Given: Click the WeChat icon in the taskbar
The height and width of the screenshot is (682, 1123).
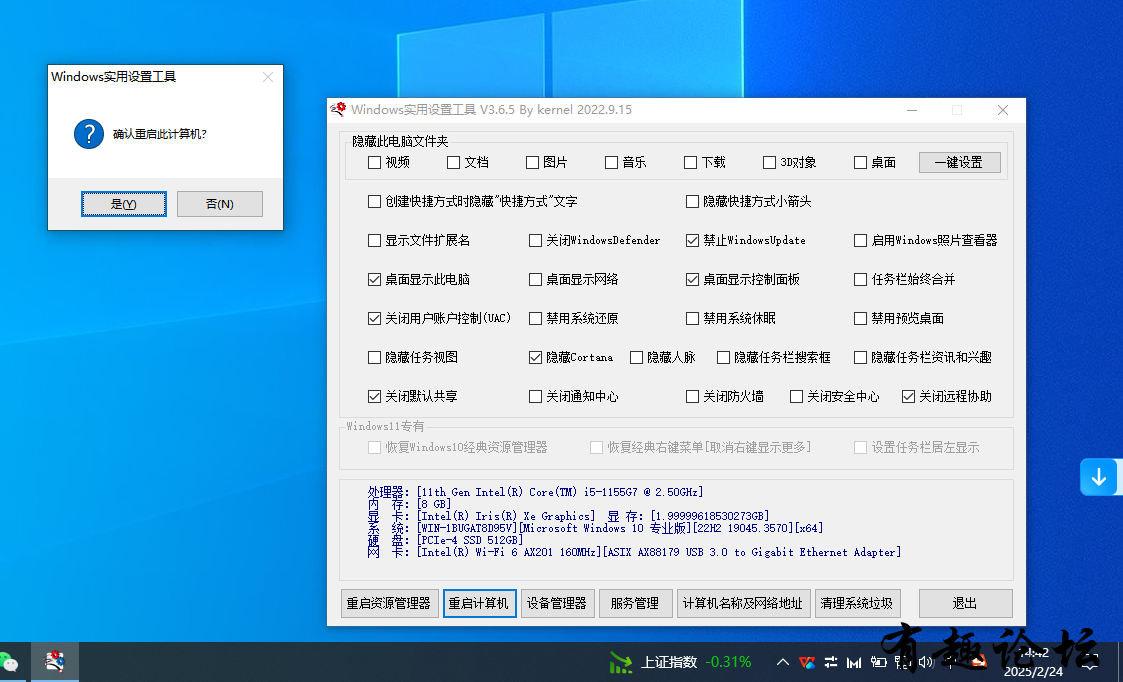Looking at the screenshot, I should click(x=7, y=662).
